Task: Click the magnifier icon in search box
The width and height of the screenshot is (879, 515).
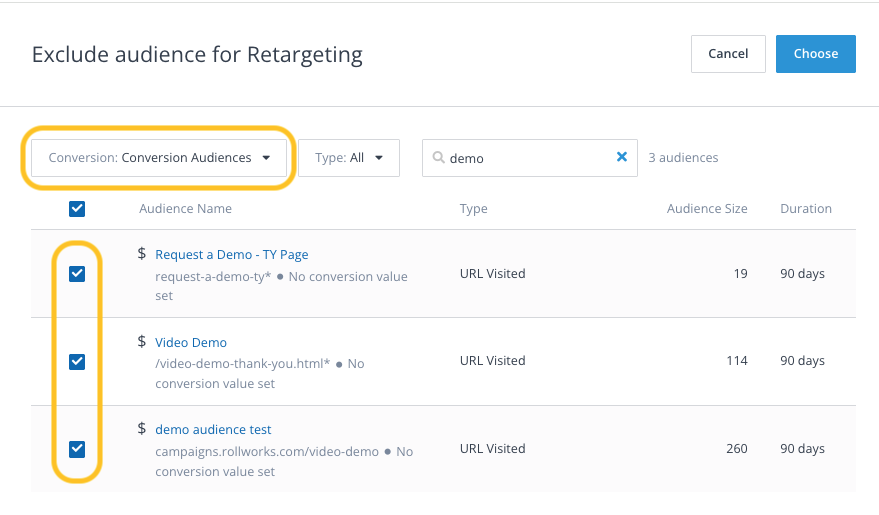Action: [x=438, y=158]
